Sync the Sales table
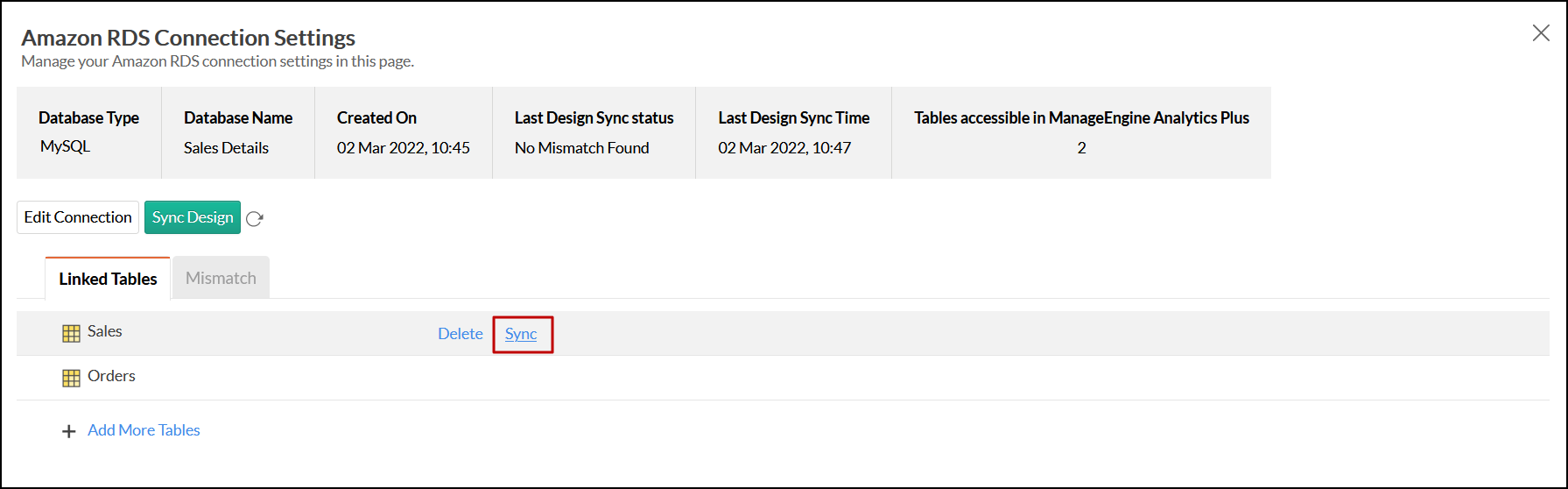The image size is (1568, 489). click(521, 334)
